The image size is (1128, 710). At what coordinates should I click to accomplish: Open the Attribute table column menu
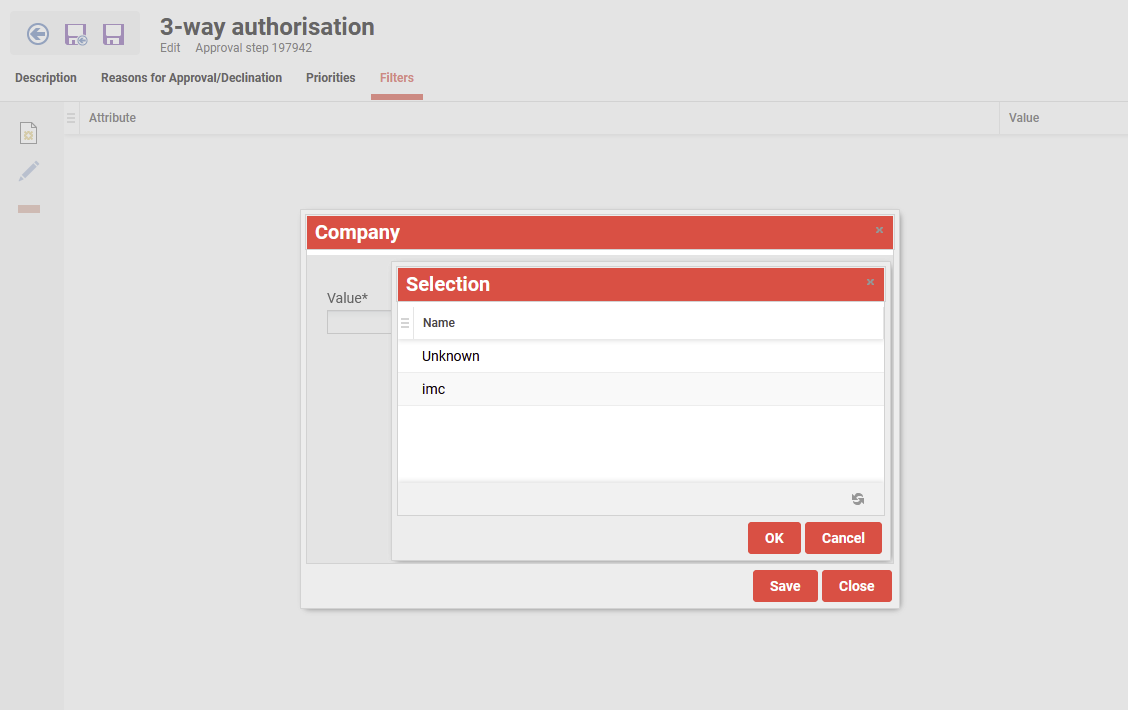tap(71, 118)
